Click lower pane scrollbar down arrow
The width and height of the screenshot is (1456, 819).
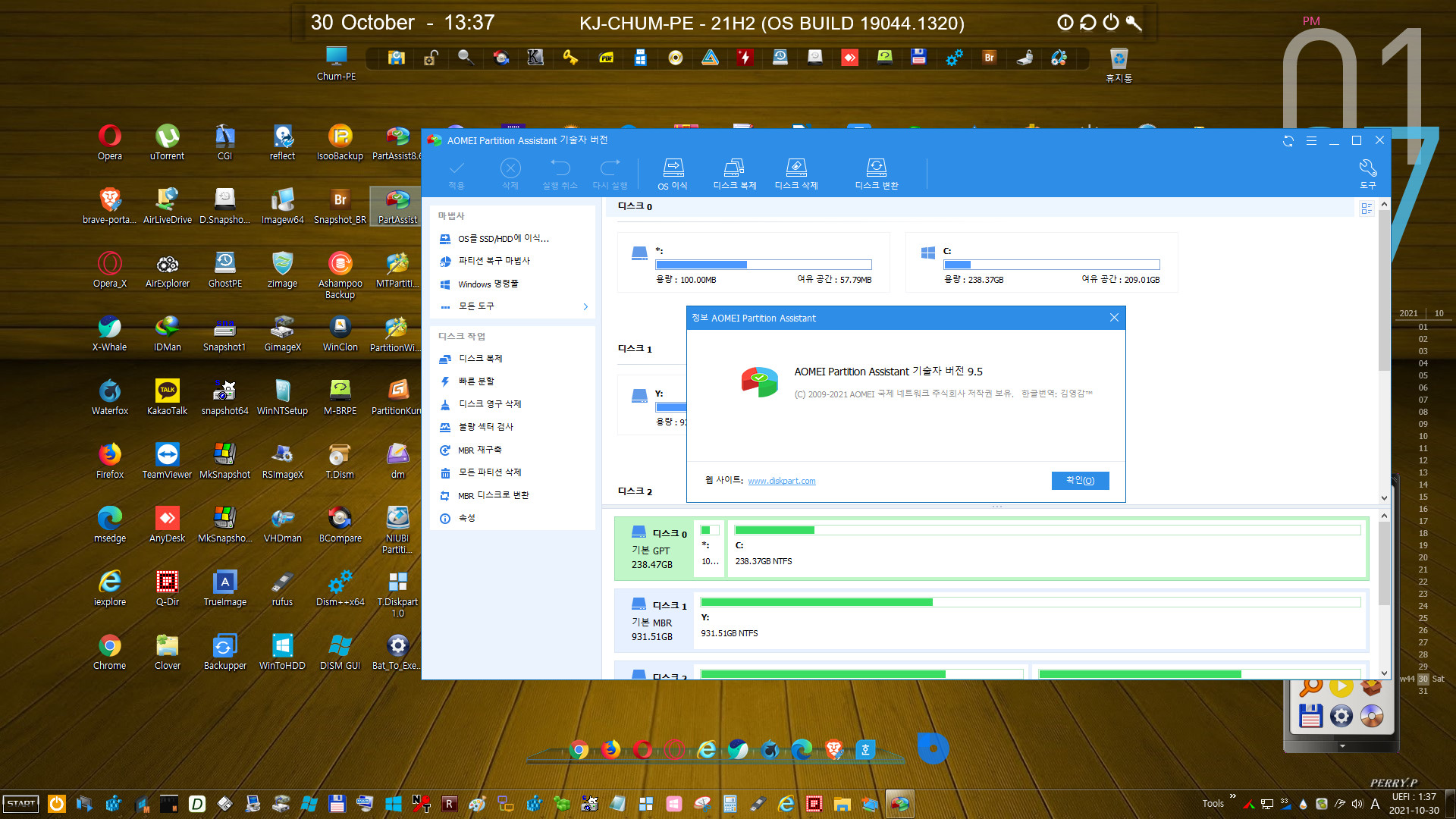(x=1384, y=673)
